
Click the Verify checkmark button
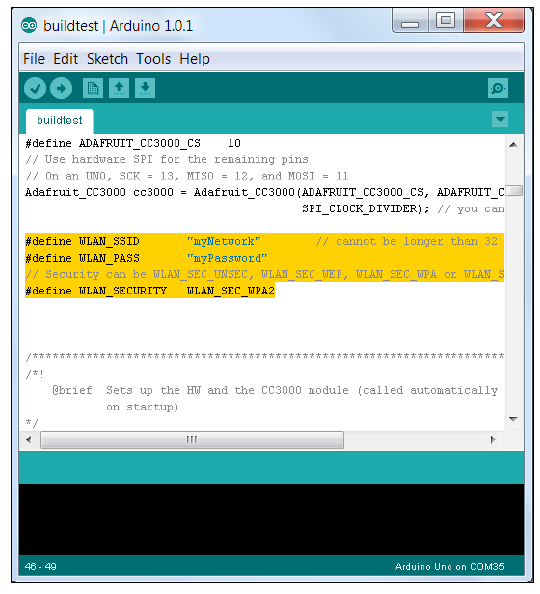[x=35, y=89]
